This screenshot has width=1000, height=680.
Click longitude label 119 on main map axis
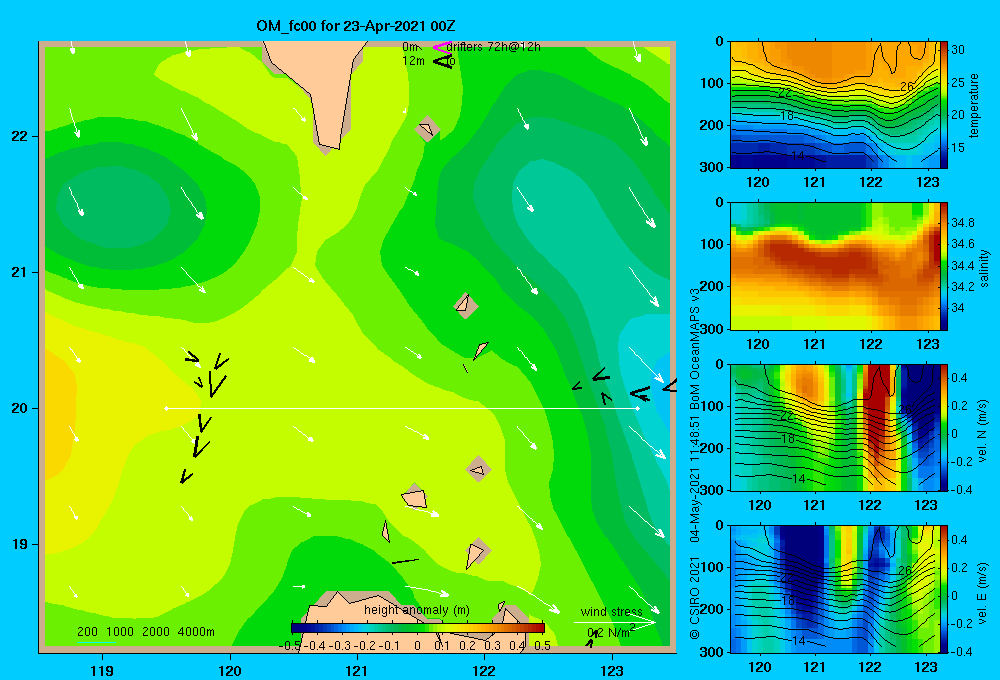coord(103,670)
